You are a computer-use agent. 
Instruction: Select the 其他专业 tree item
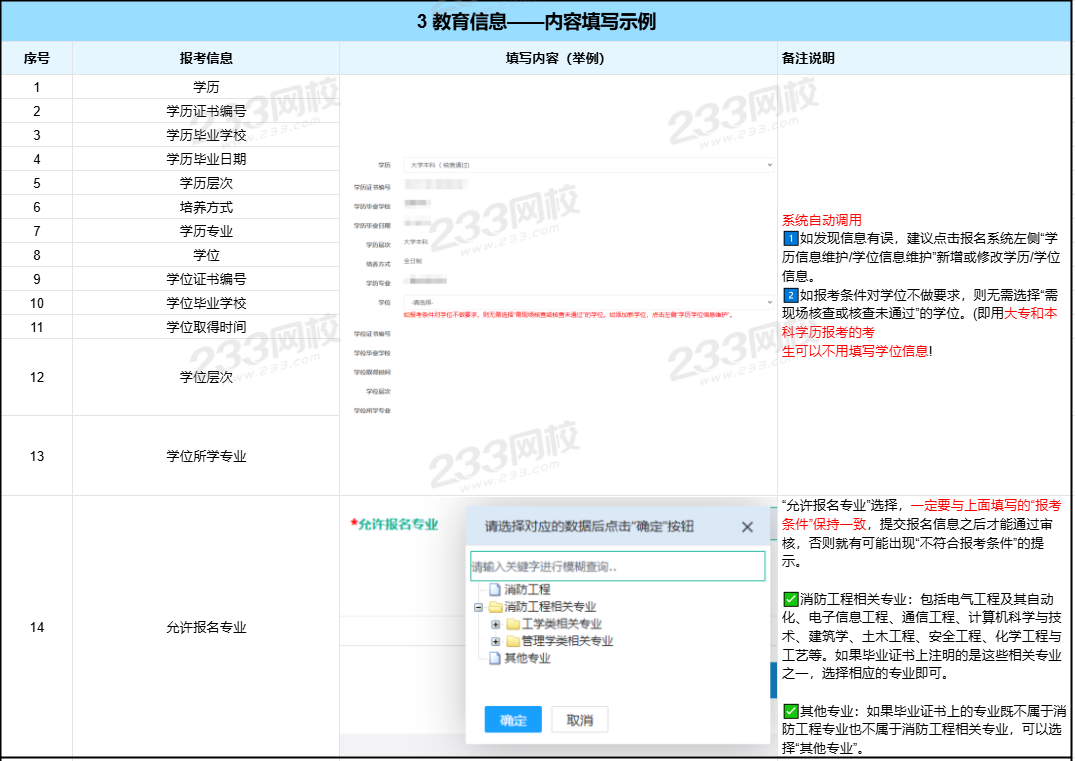pyautogui.click(x=527, y=658)
